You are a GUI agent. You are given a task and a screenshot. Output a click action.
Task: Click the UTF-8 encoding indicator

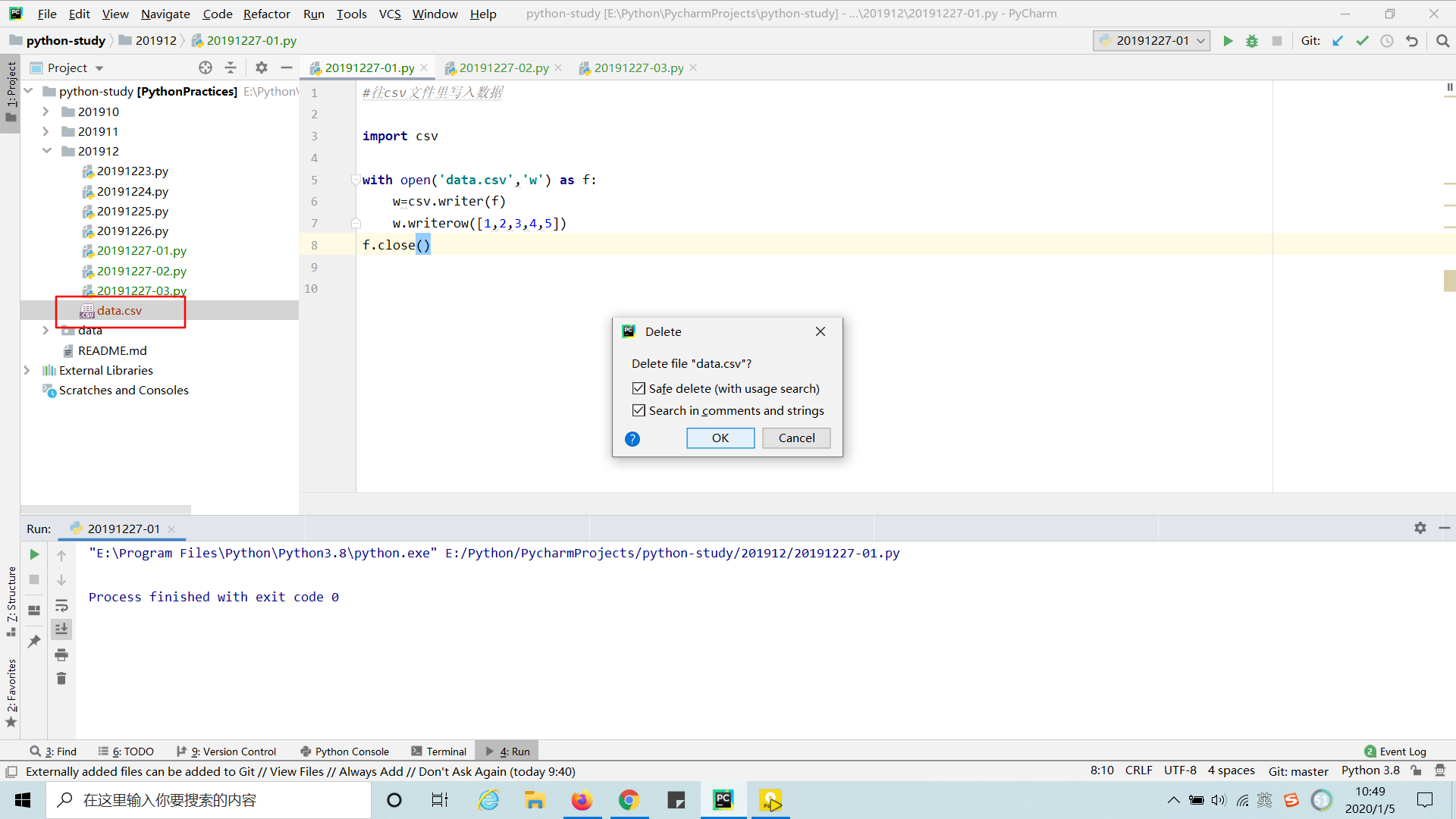(x=1180, y=770)
